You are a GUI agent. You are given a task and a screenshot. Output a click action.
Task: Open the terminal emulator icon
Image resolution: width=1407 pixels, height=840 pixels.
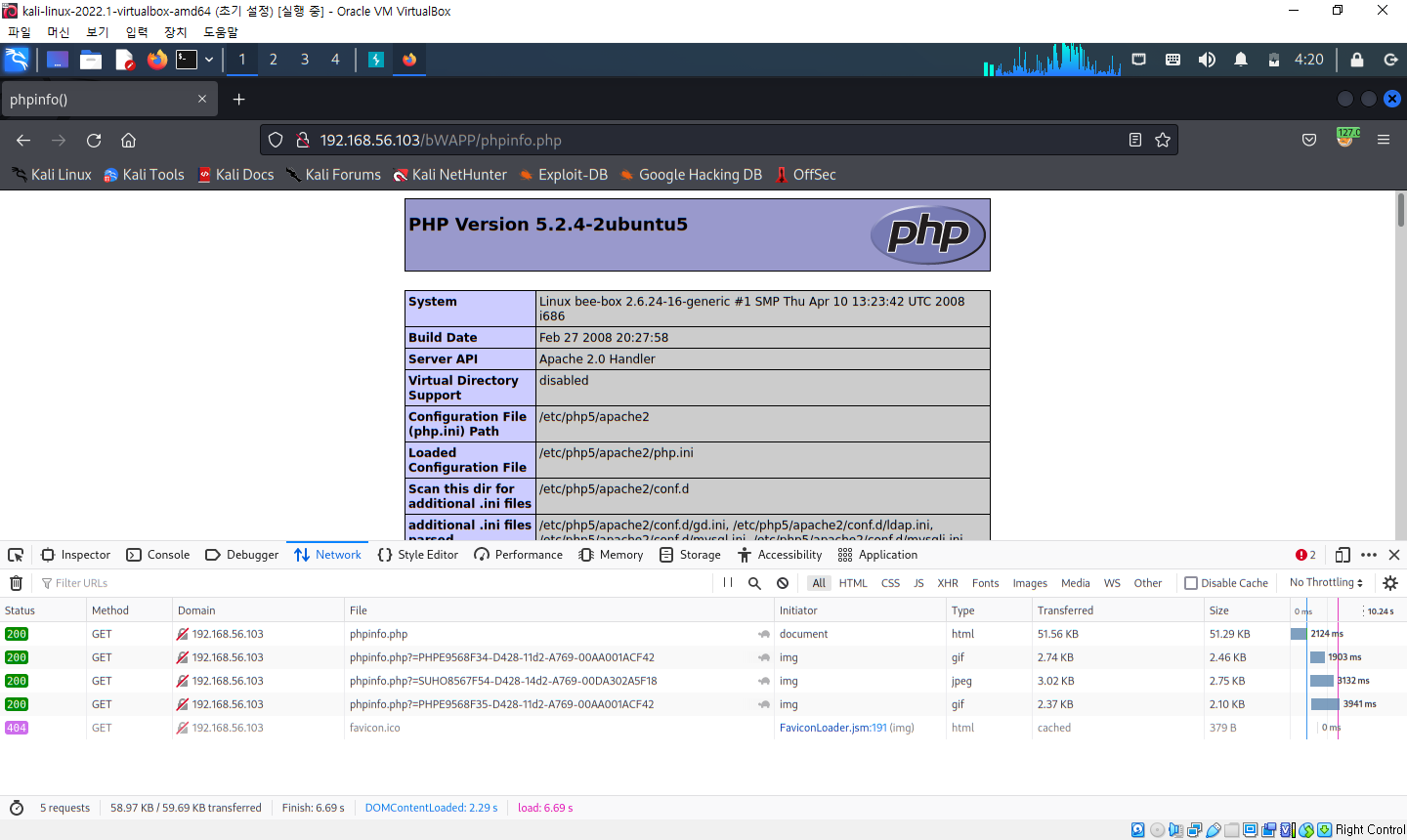(x=187, y=60)
